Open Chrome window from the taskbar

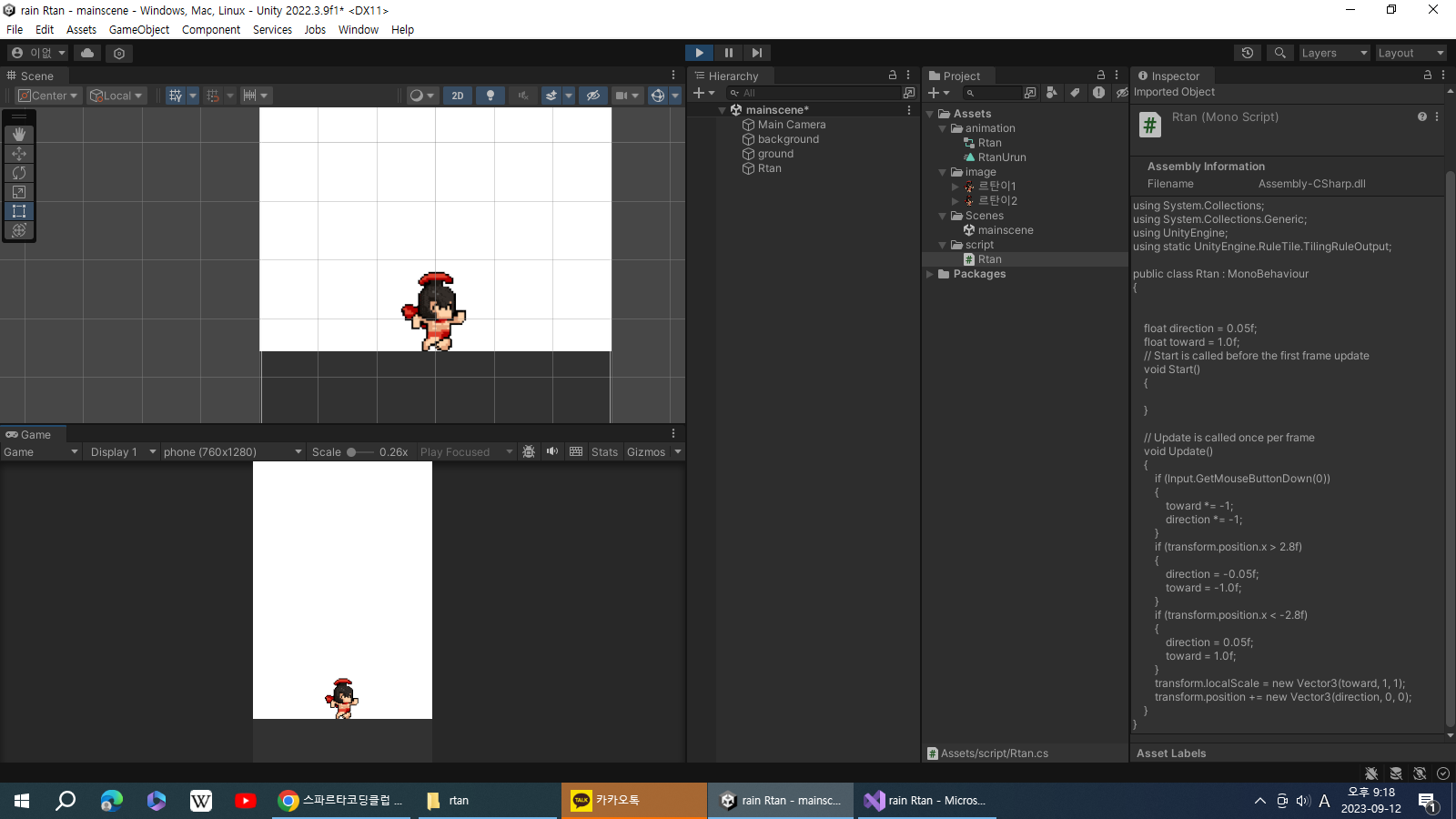pyautogui.click(x=341, y=801)
